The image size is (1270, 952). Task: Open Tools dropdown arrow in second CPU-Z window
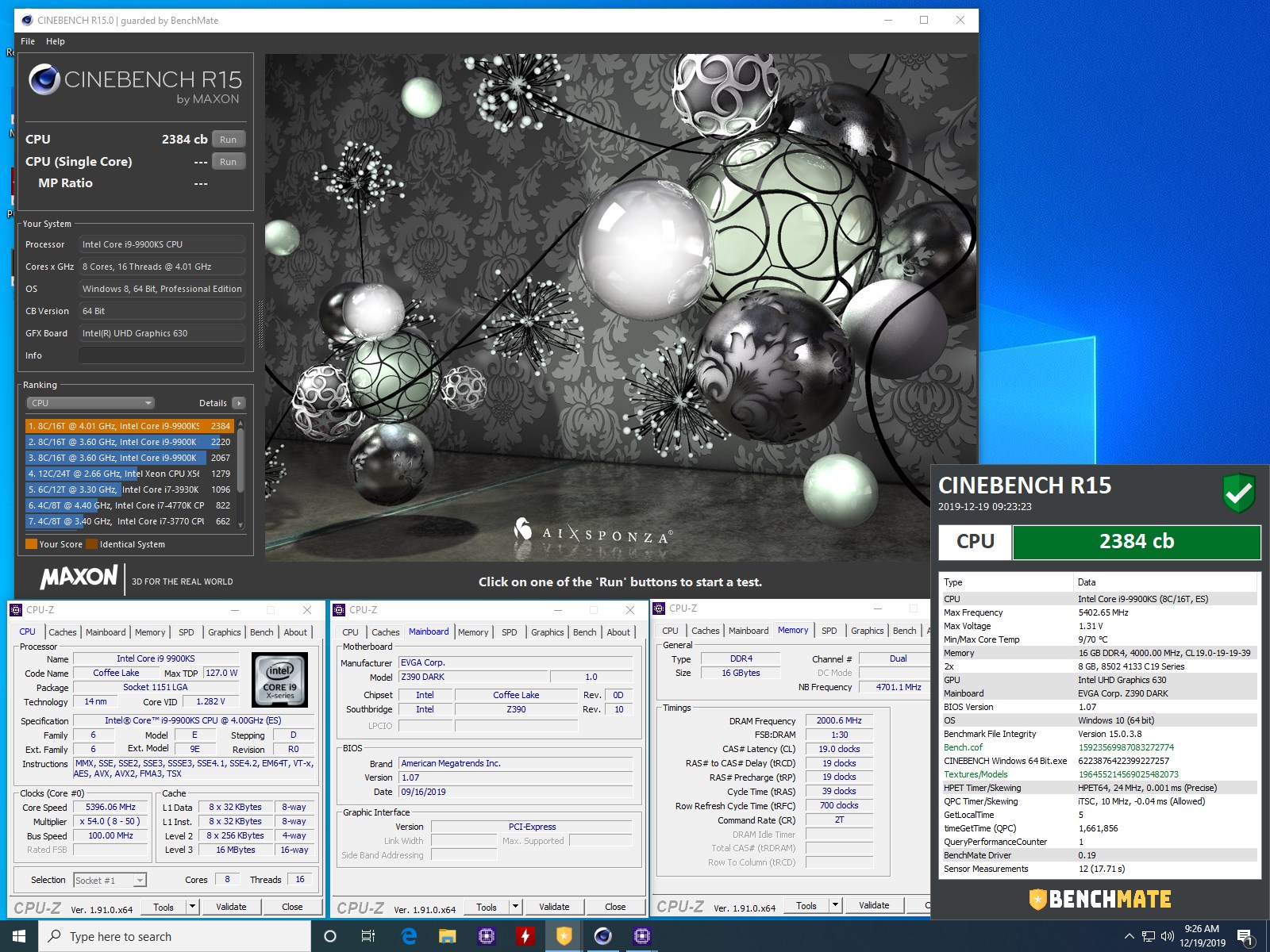515,907
